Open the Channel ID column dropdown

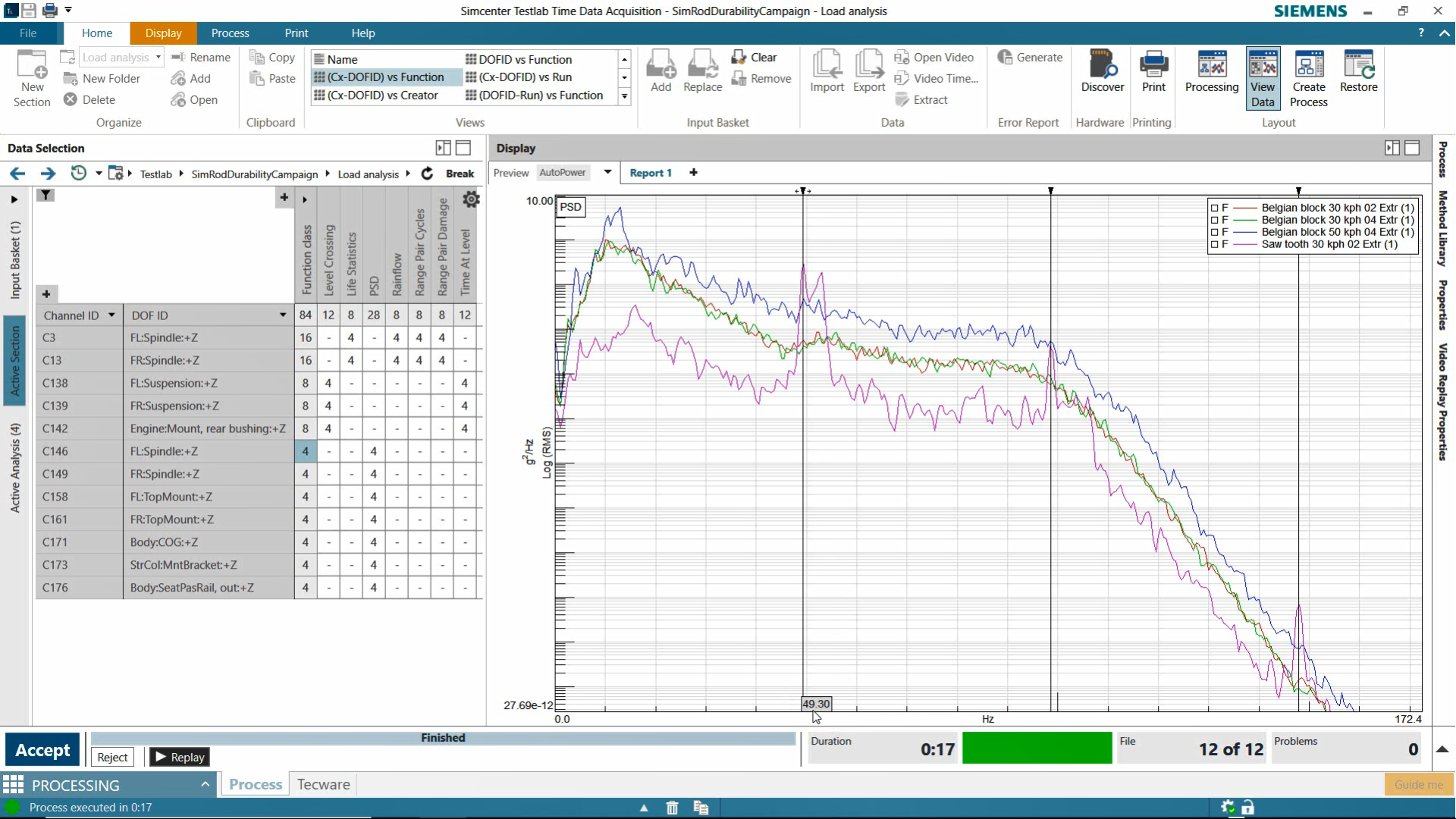111,315
